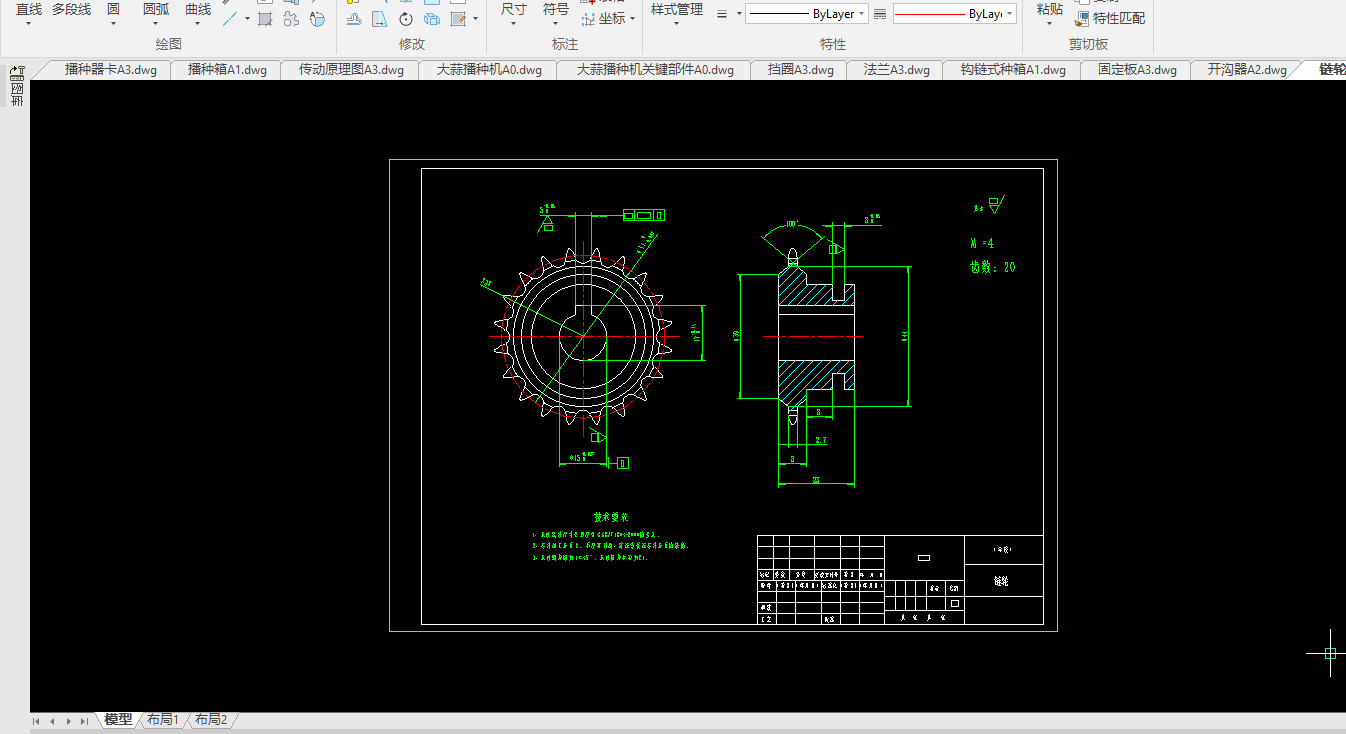
Task: Click the M =4 text in drawing
Action: point(981,243)
